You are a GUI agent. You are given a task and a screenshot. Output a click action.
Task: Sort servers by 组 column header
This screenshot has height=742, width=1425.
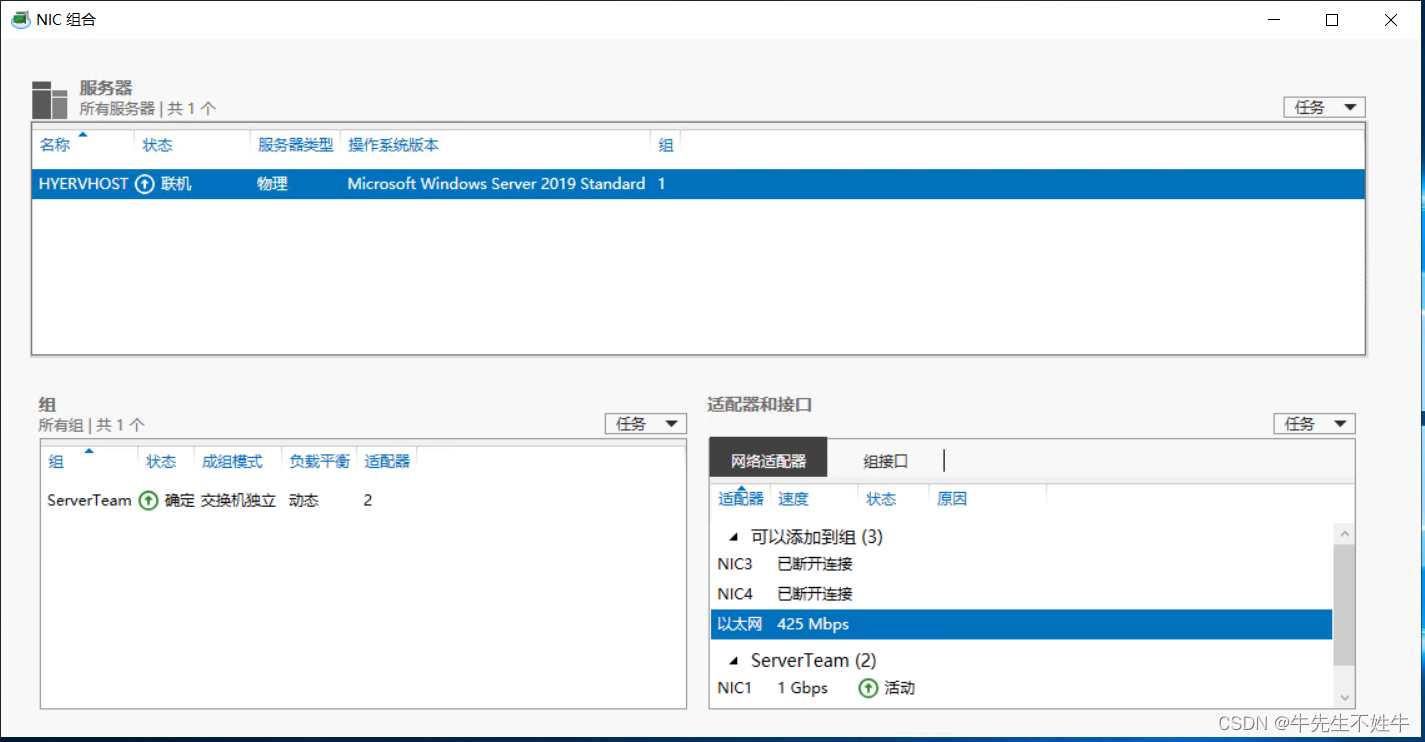click(666, 145)
